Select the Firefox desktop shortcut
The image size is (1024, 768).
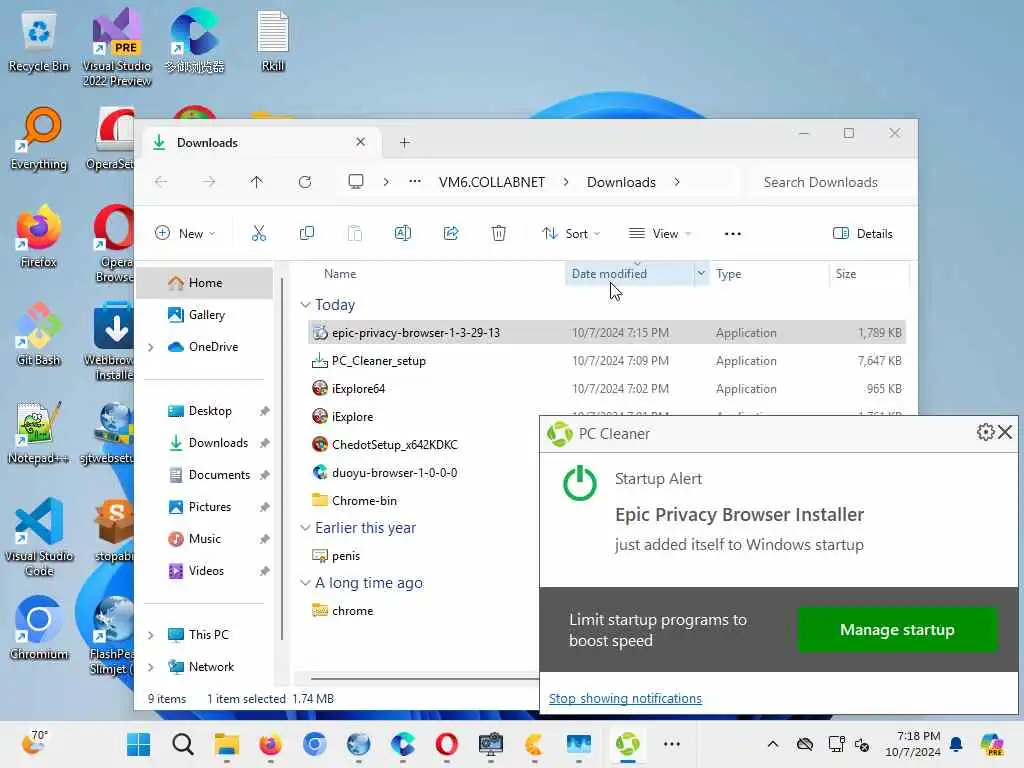(x=39, y=237)
